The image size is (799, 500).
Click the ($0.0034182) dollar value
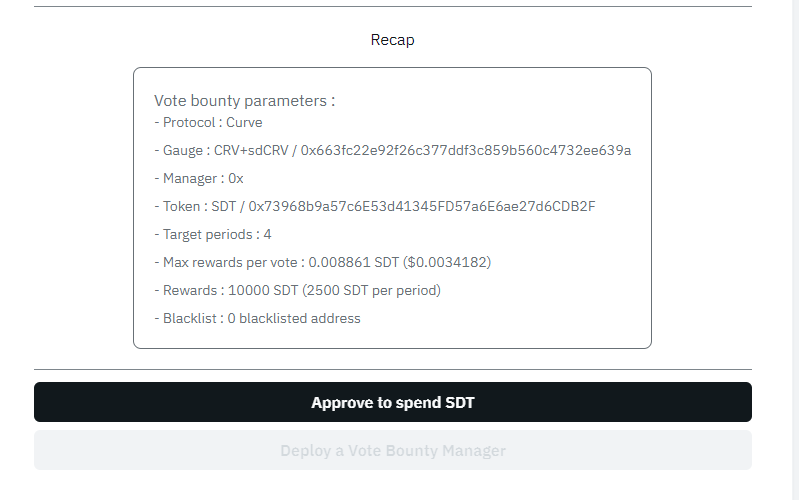(446, 262)
